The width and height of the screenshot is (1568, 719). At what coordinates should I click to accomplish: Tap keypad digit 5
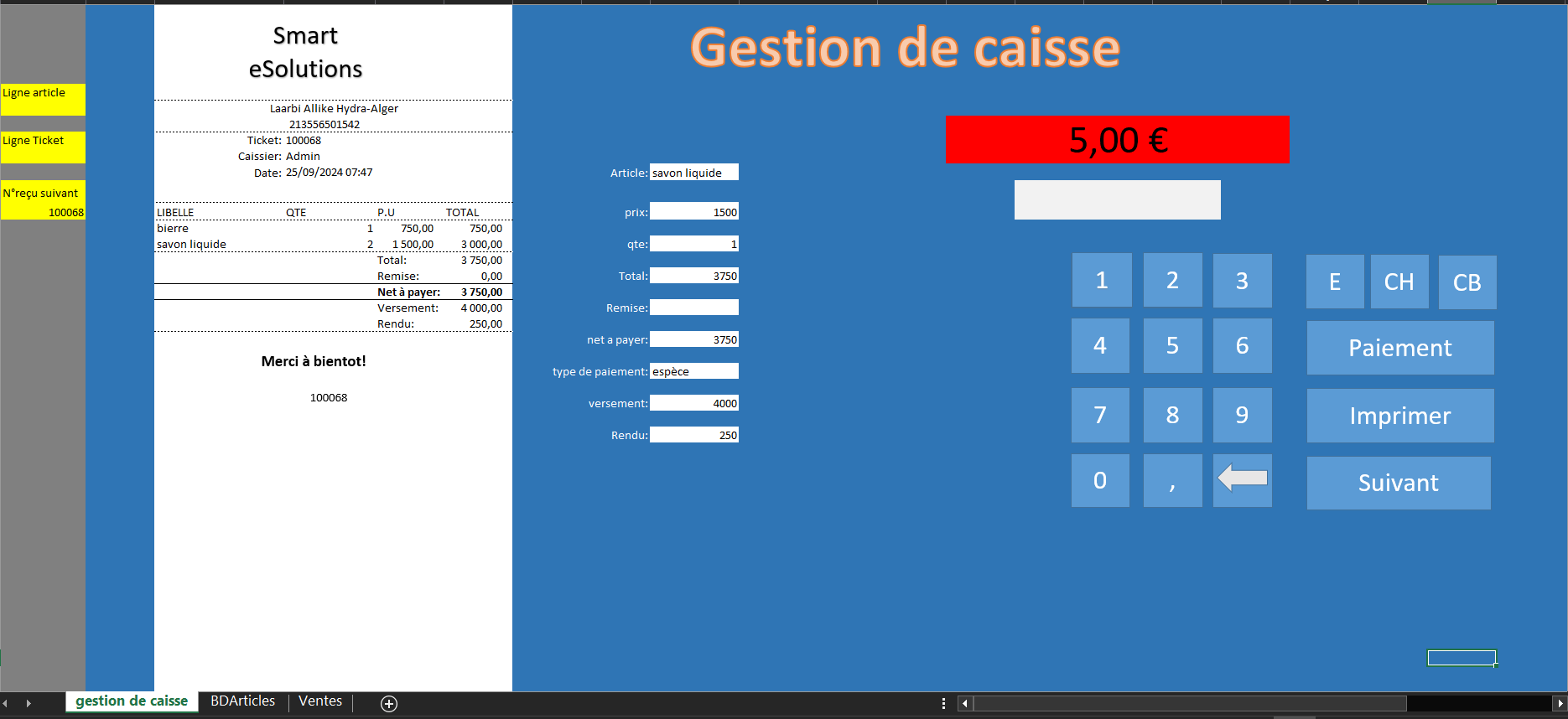tap(1172, 345)
